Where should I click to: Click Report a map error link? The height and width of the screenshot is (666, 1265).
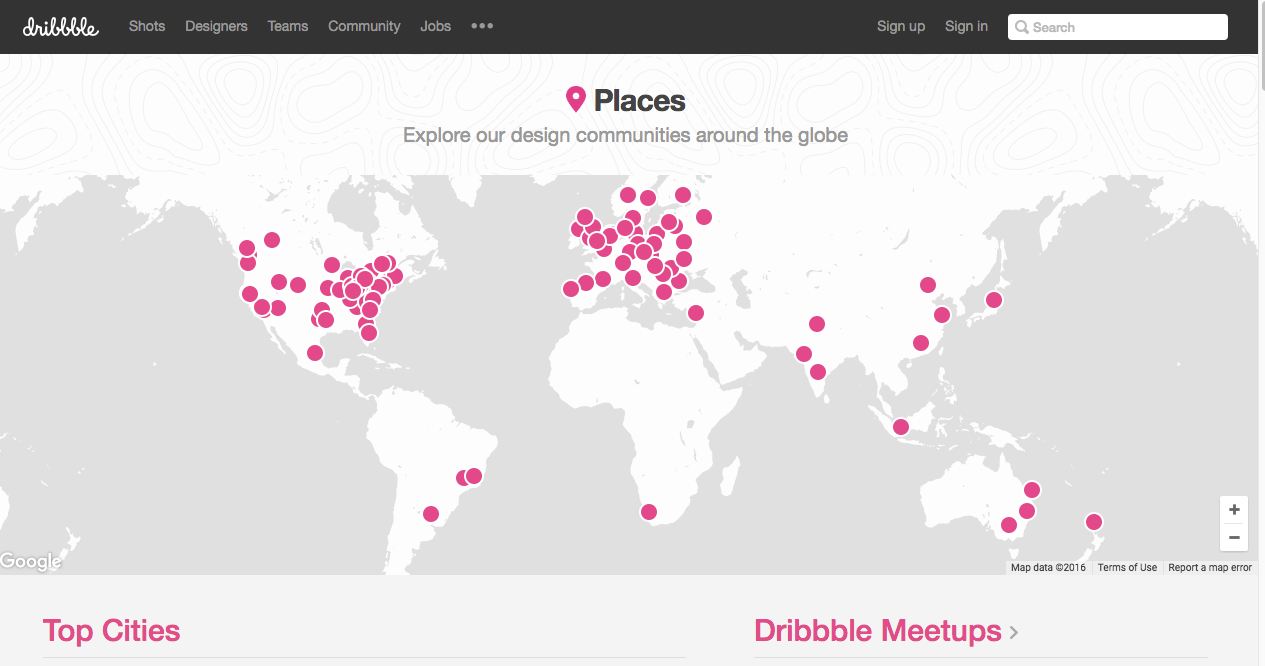(x=1210, y=567)
